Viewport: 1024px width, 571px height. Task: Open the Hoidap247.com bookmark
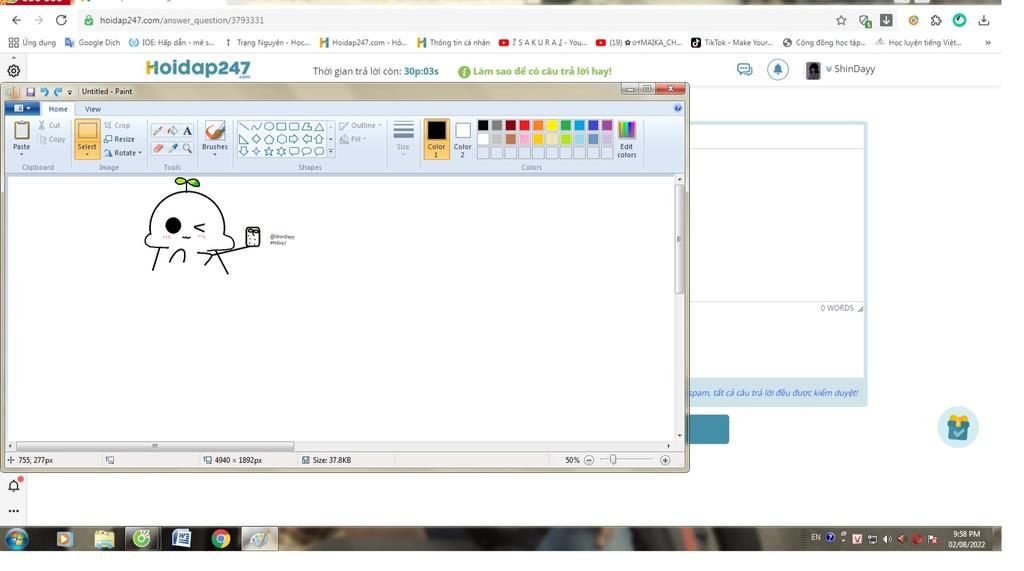[363, 42]
